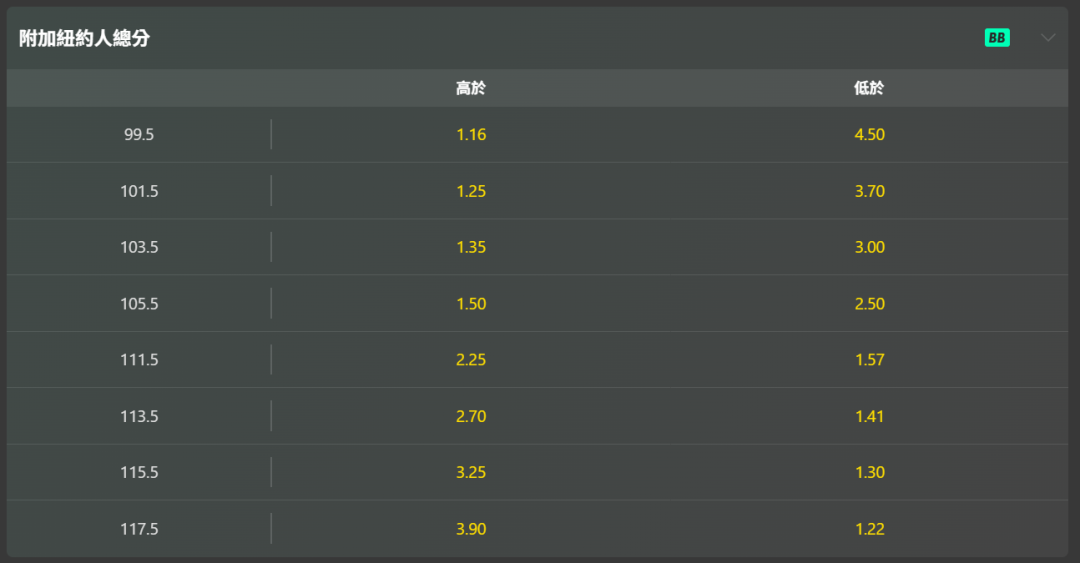Choose under 103.5 odds 3.00

click(x=869, y=247)
